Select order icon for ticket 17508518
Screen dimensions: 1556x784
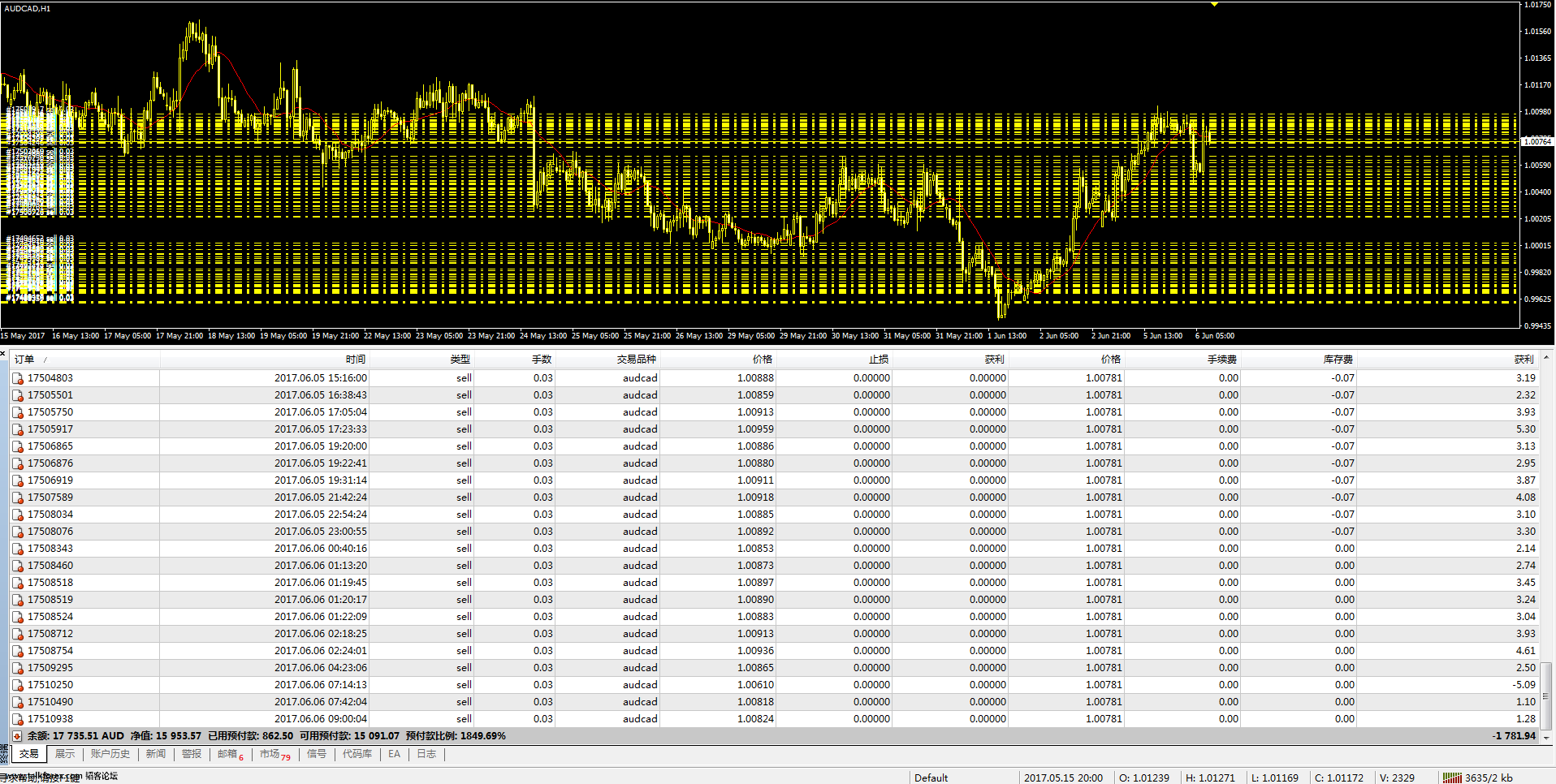pyautogui.click(x=18, y=583)
